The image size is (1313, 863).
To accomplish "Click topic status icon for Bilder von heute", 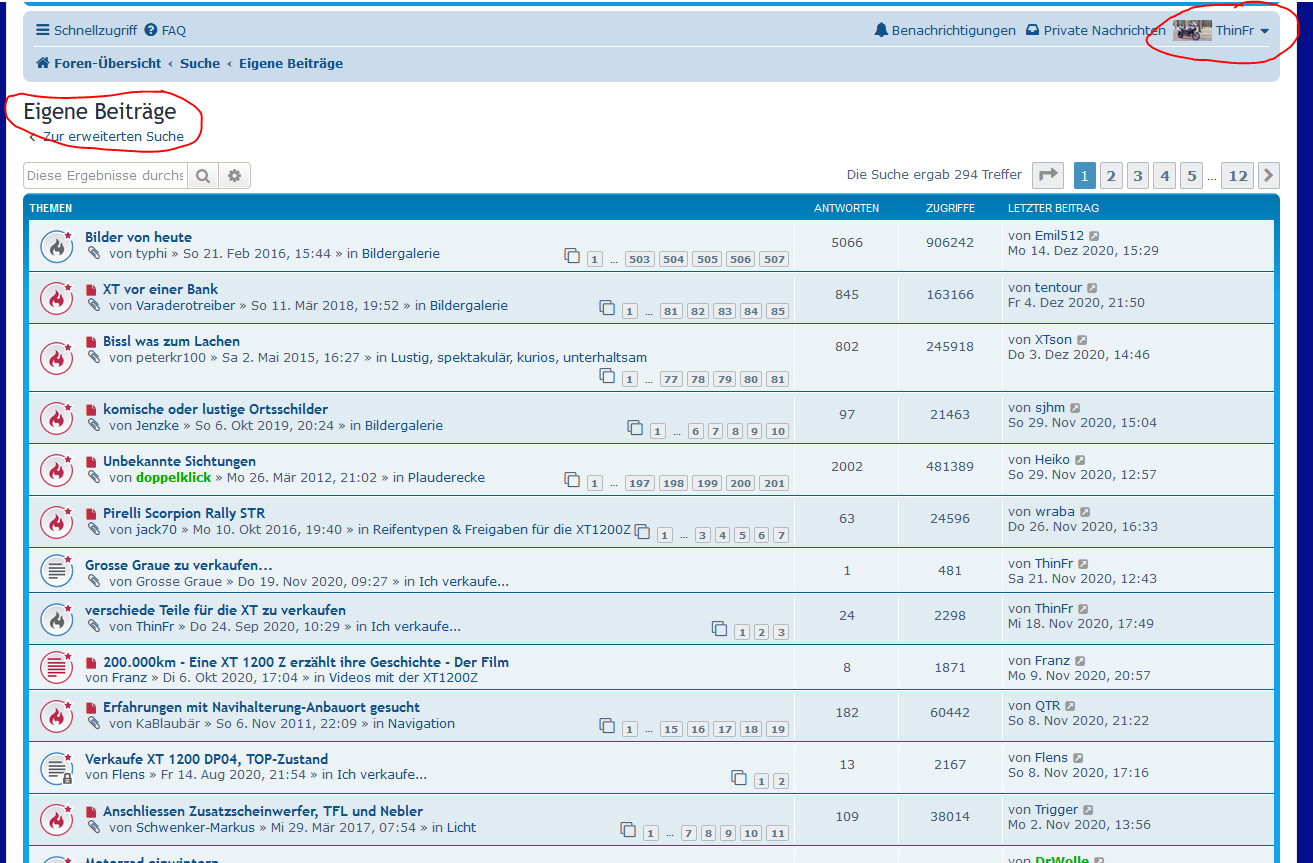I will point(57,246).
